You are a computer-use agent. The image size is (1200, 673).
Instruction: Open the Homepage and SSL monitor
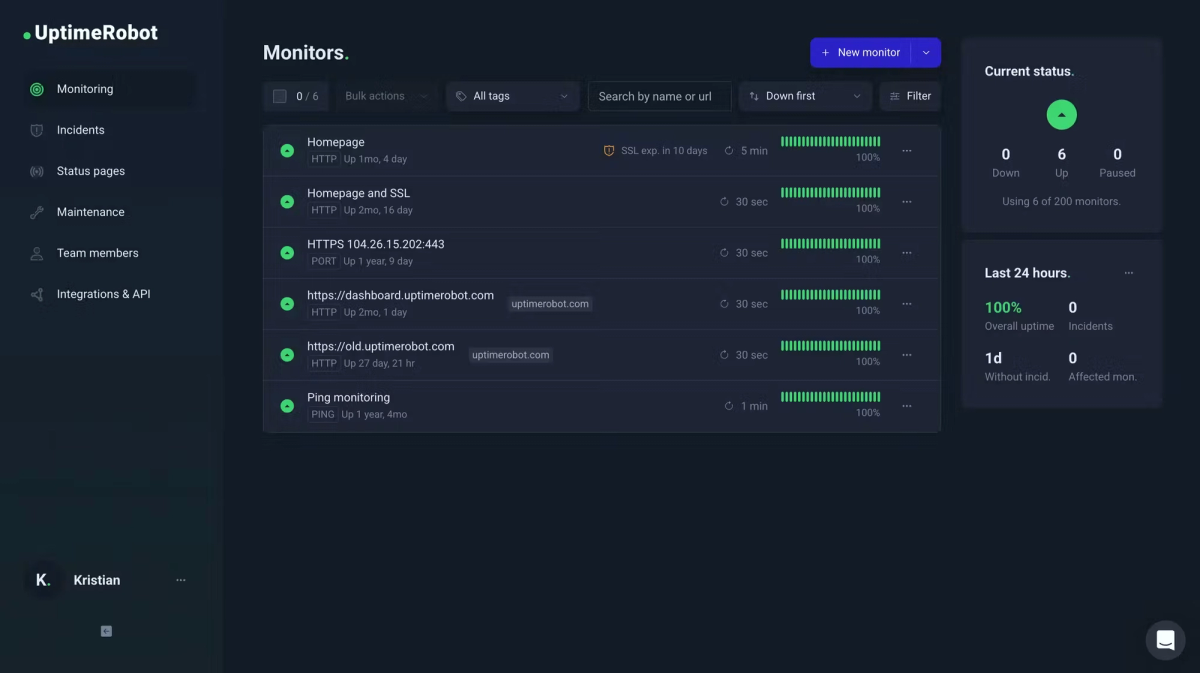358,193
